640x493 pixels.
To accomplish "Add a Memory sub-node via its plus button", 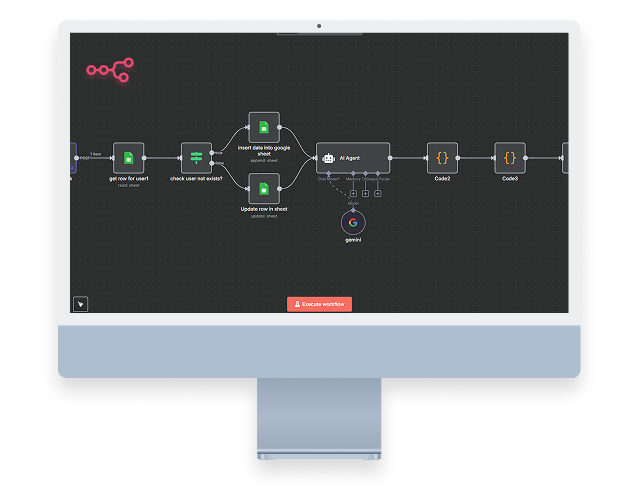I will [x=353, y=193].
